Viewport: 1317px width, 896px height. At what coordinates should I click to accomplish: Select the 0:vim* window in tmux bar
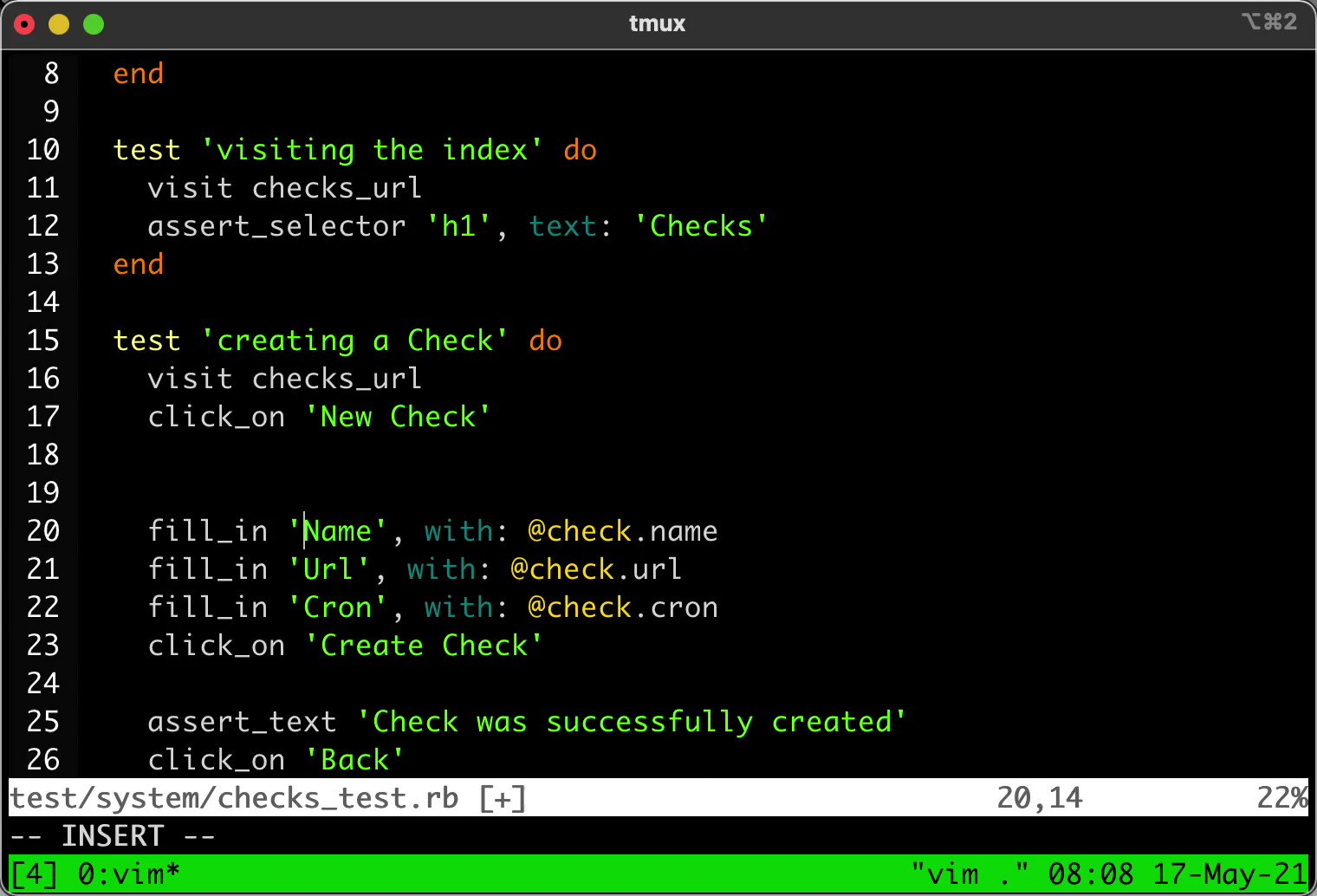[x=128, y=873]
